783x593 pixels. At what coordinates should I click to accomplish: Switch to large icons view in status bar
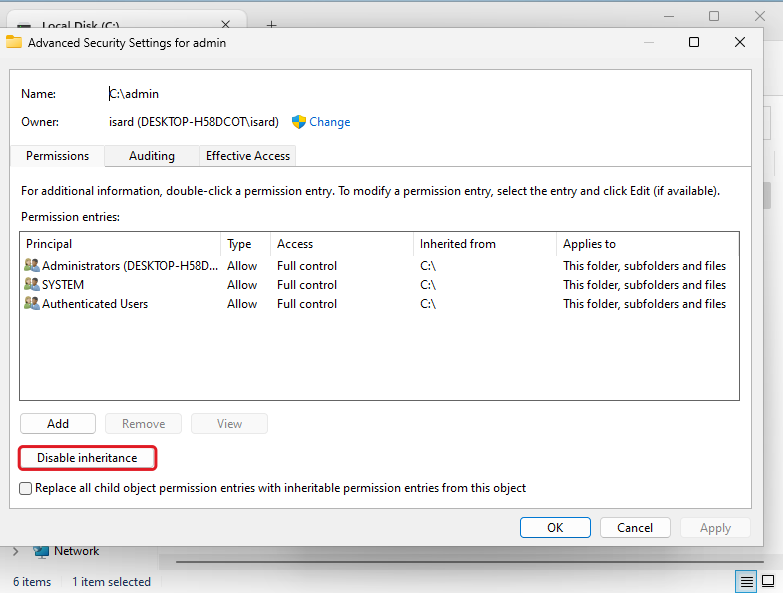tap(768, 582)
